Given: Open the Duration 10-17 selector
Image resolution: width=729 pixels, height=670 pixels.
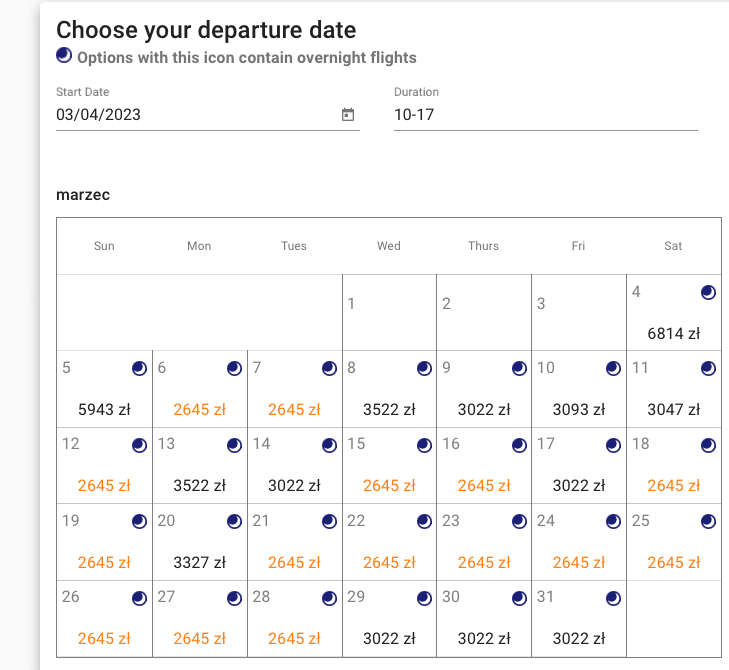Looking at the screenshot, I should click(546, 115).
